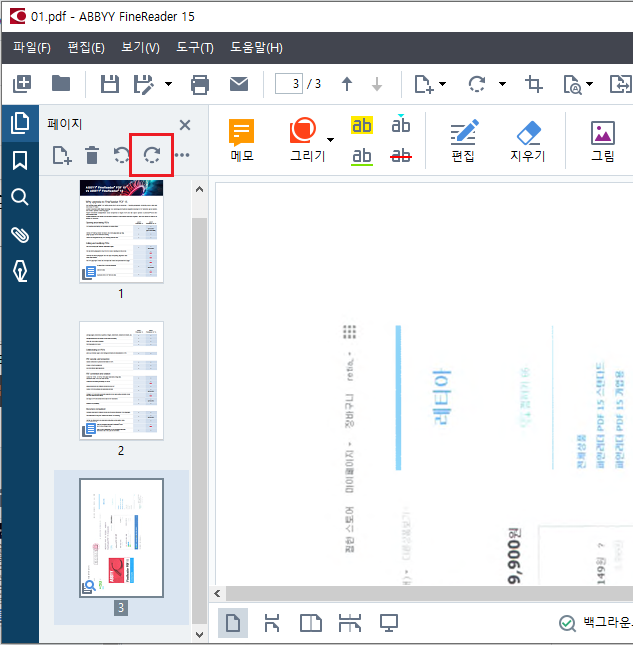Viewport: 633px width, 645px height.
Task: Go to next page with down arrow
Action: (x=377, y=84)
